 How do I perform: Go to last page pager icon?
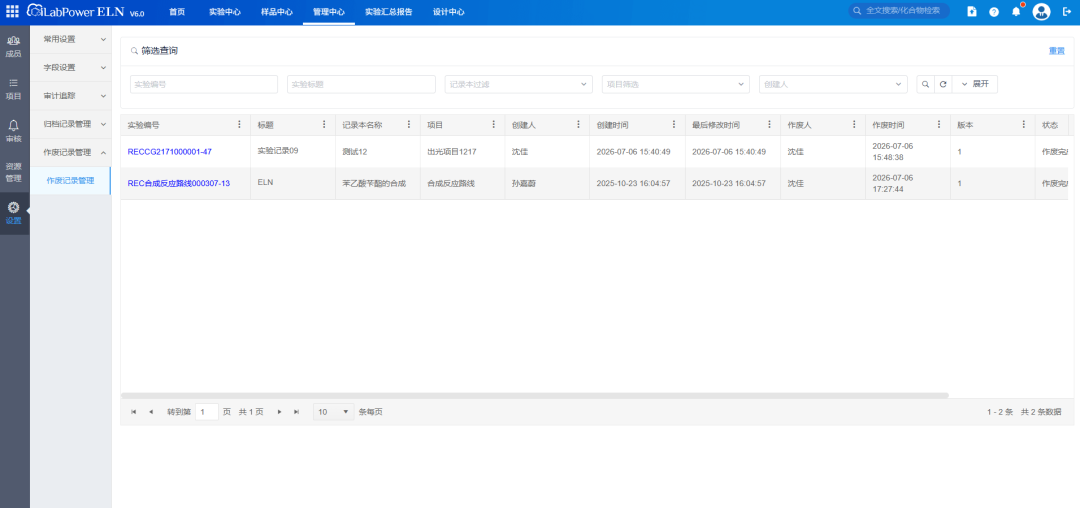tap(297, 412)
